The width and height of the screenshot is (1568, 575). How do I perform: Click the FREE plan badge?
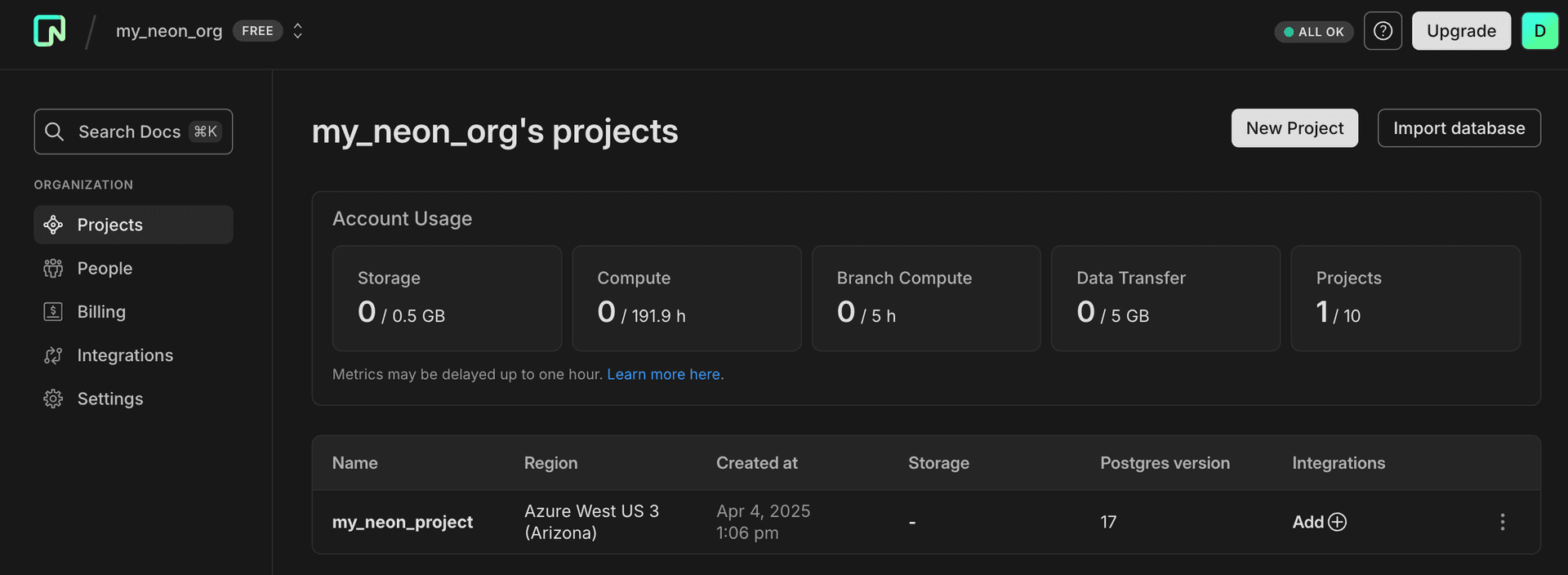pos(257,31)
